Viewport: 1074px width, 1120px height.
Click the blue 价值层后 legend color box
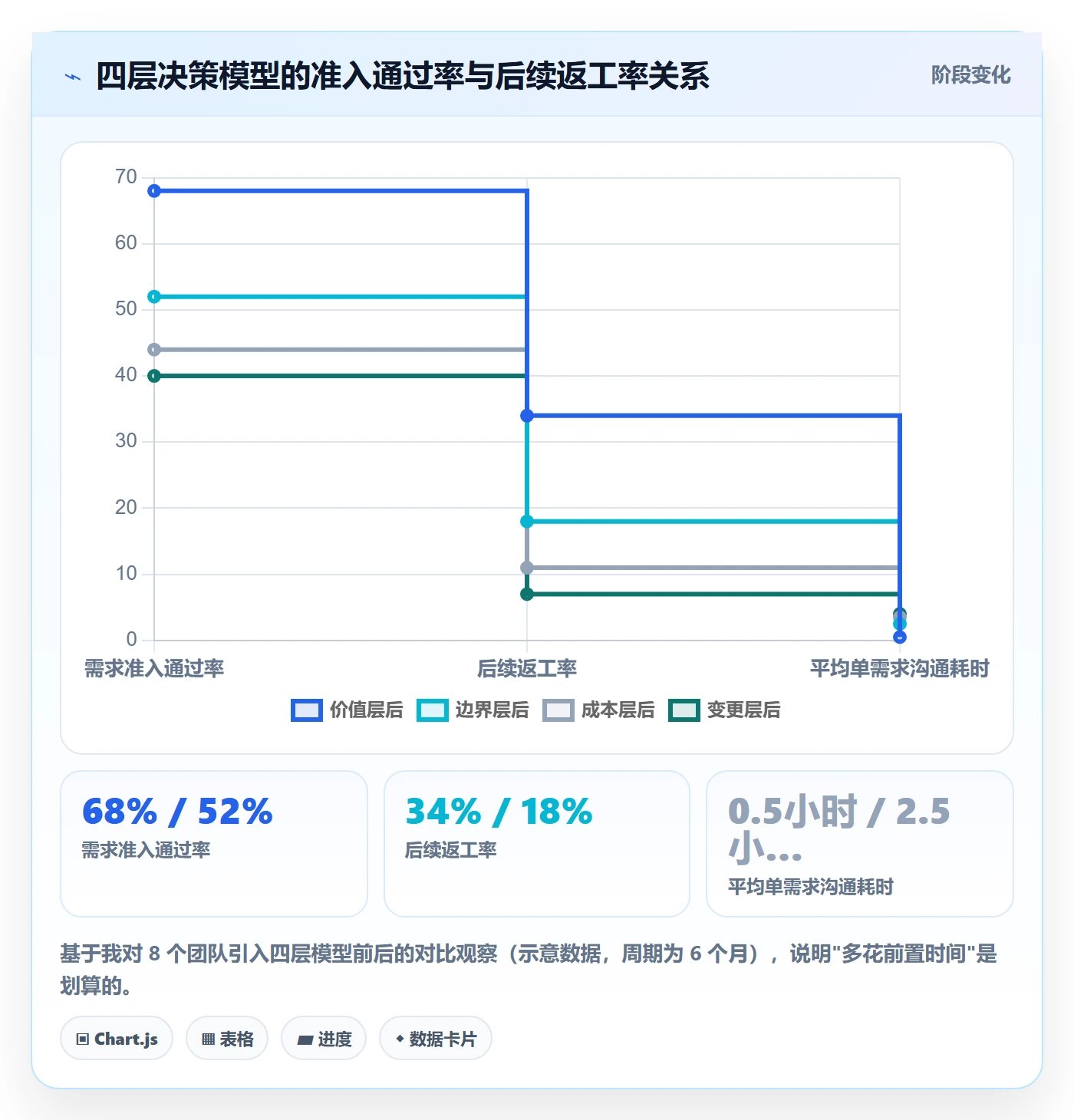[307, 710]
